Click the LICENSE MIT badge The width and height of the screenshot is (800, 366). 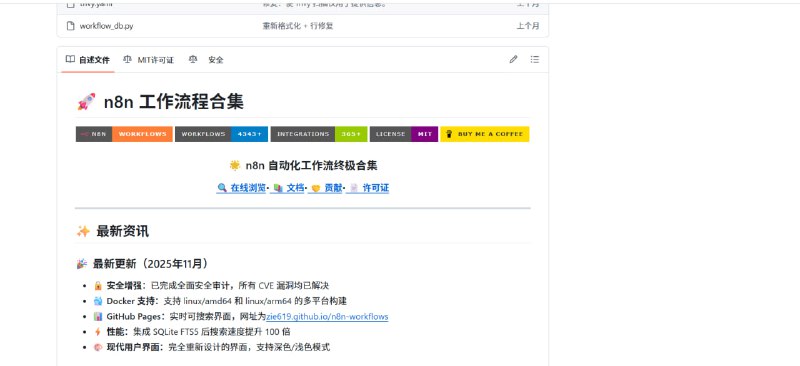pyautogui.click(x=404, y=134)
